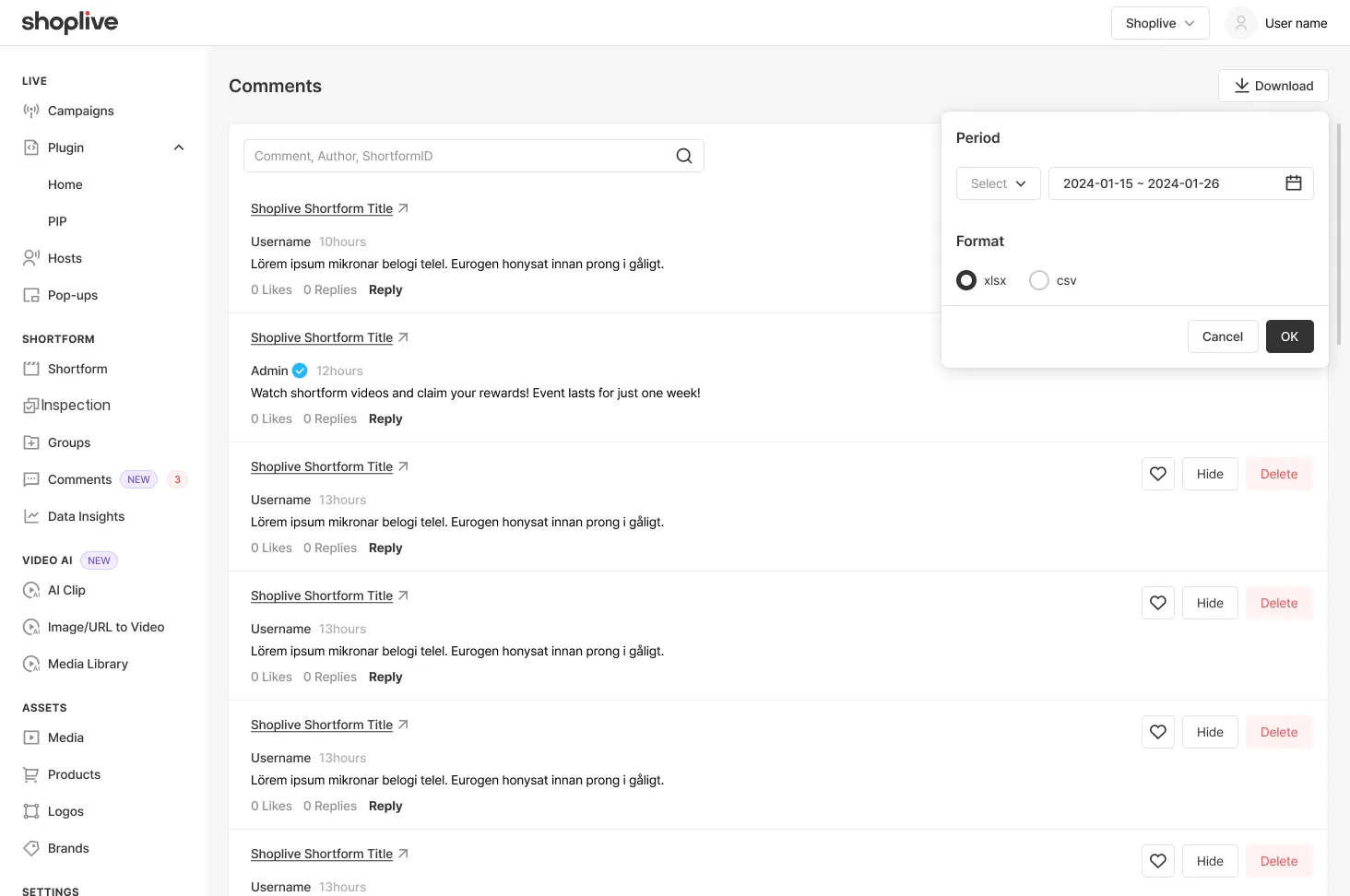Click the Media item under Assets
Image resolution: width=1350 pixels, height=896 pixels.
(x=65, y=737)
